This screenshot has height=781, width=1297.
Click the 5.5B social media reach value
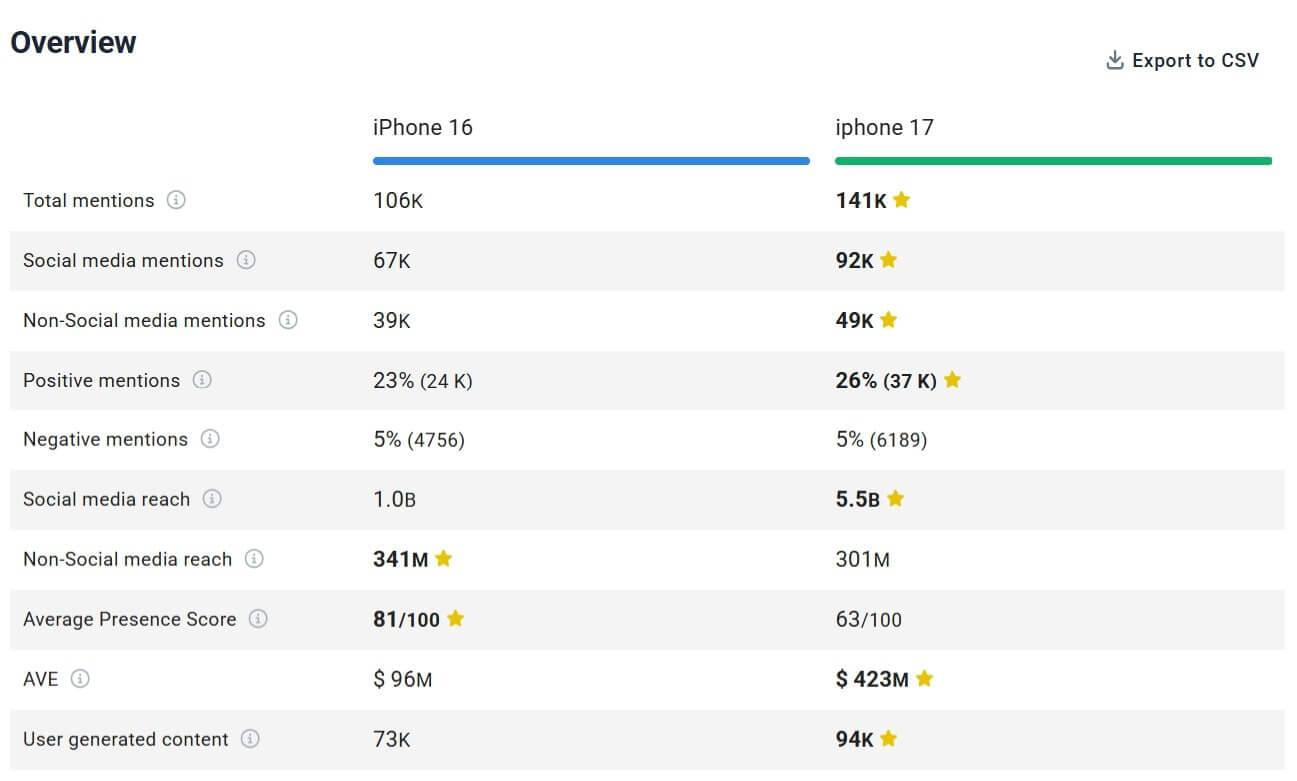tap(858, 499)
